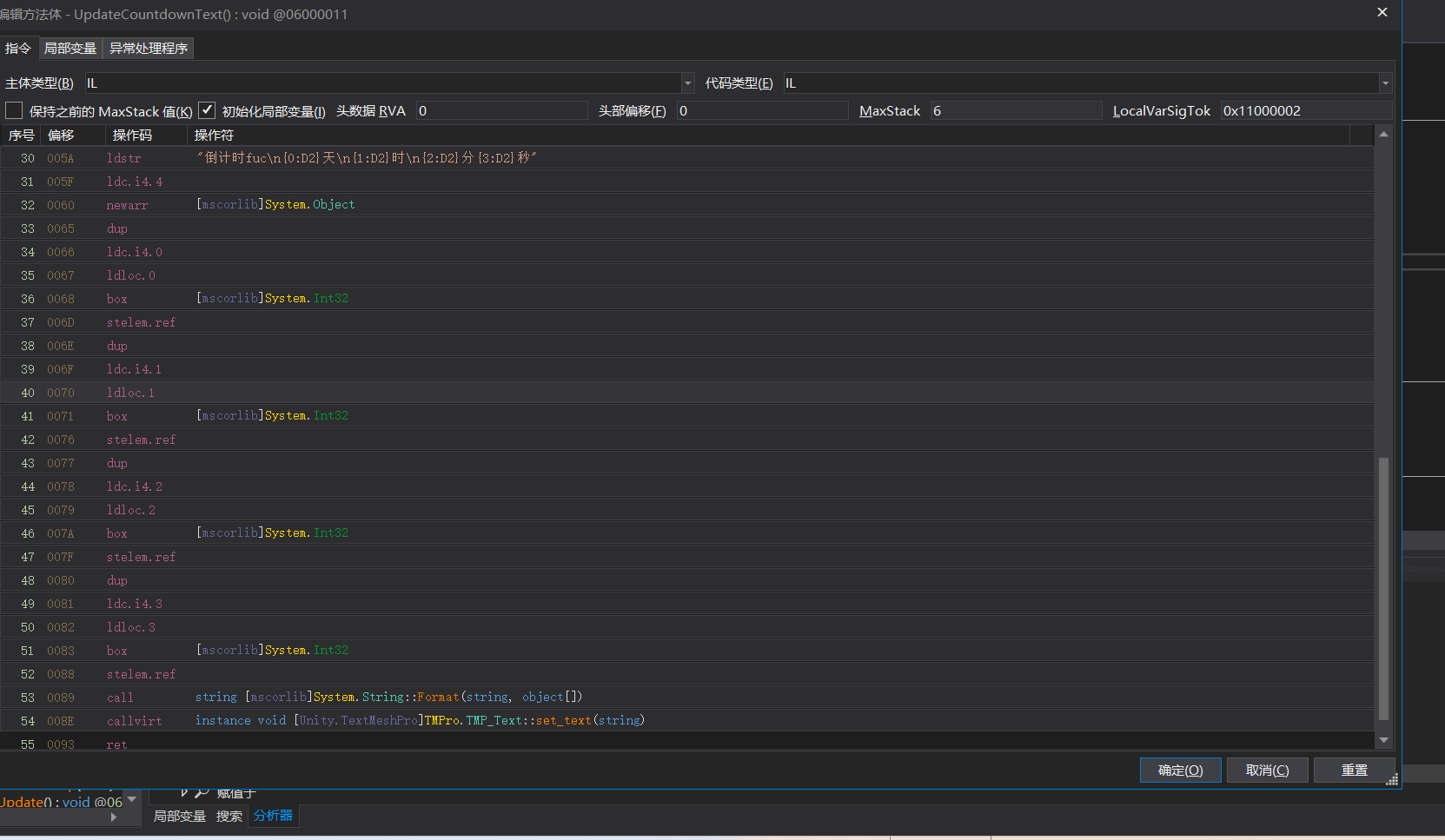Click sequence number 40 in the instruction list

tap(28, 393)
